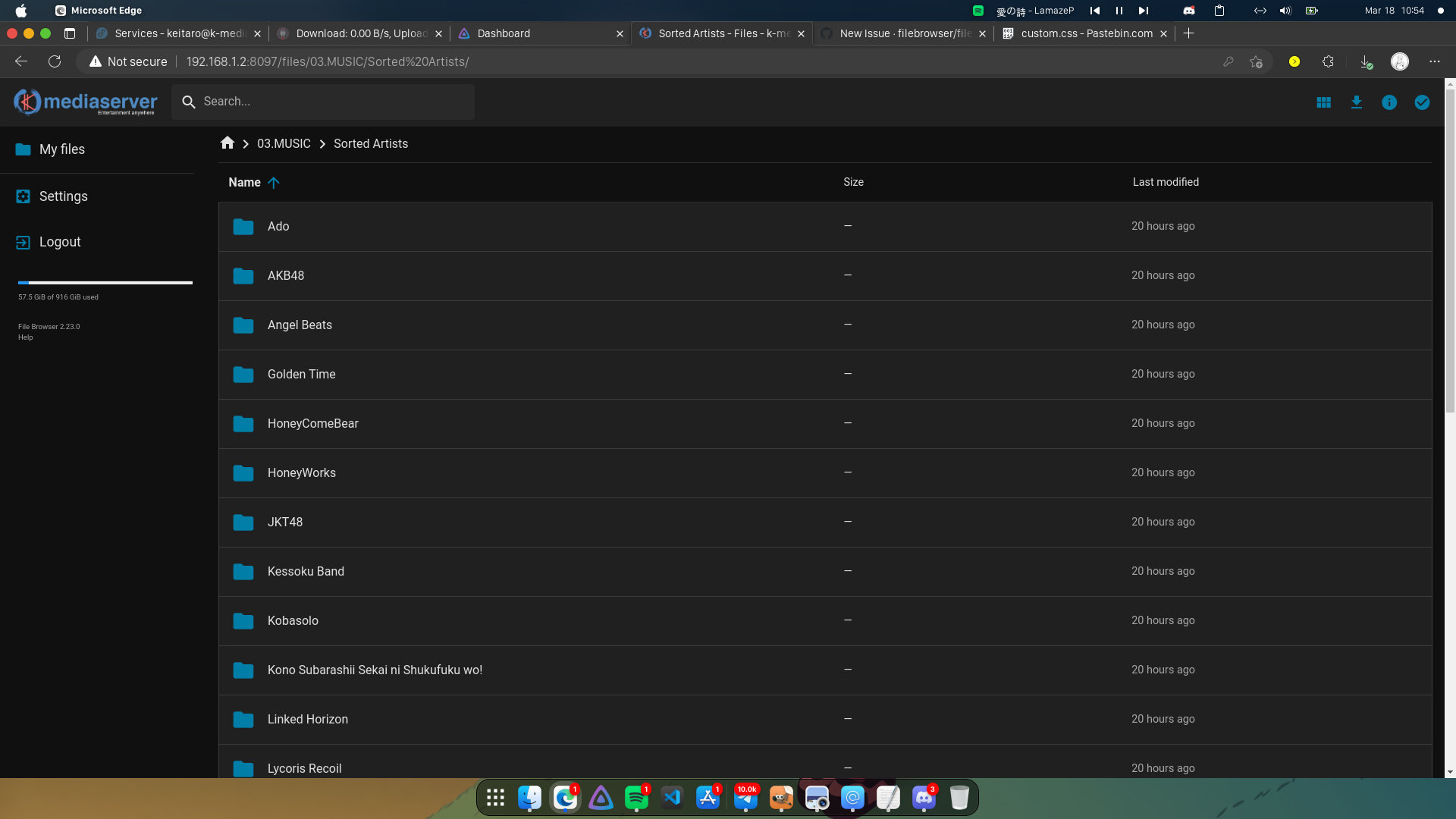Enable multi-select mode with checkmark icon
The width and height of the screenshot is (1456, 819).
click(x=1423, y=102)
